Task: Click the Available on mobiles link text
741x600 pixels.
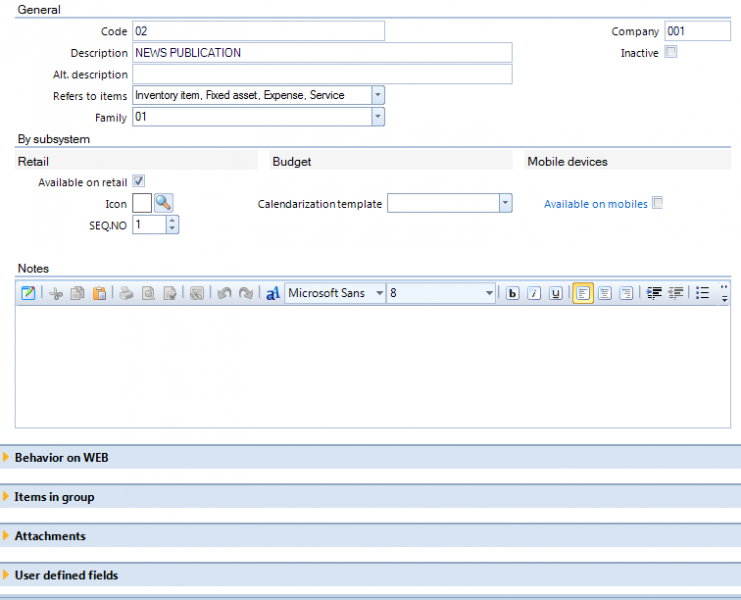Action: pyautogui.click(x=595, y=204)
